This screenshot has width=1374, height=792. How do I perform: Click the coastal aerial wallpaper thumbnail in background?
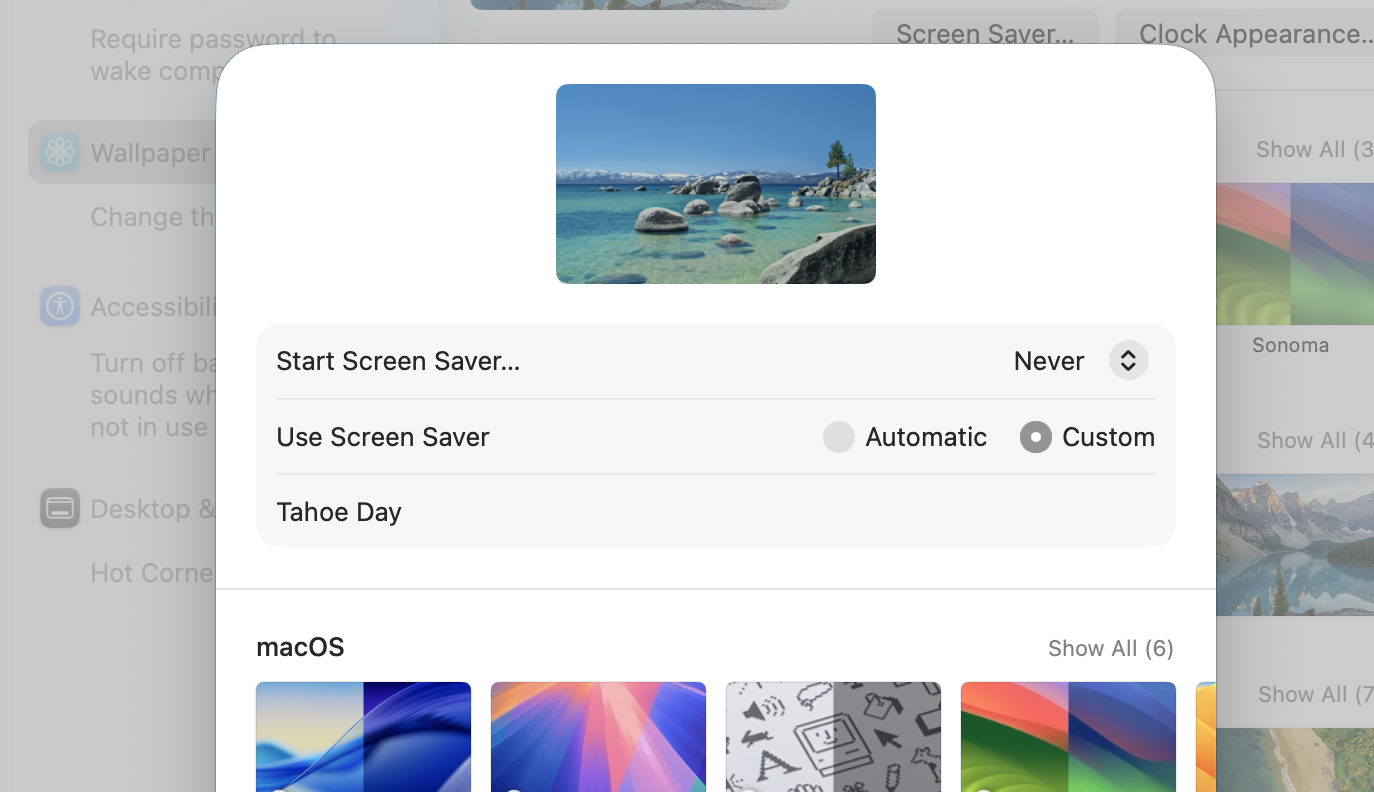point(1295,760)
